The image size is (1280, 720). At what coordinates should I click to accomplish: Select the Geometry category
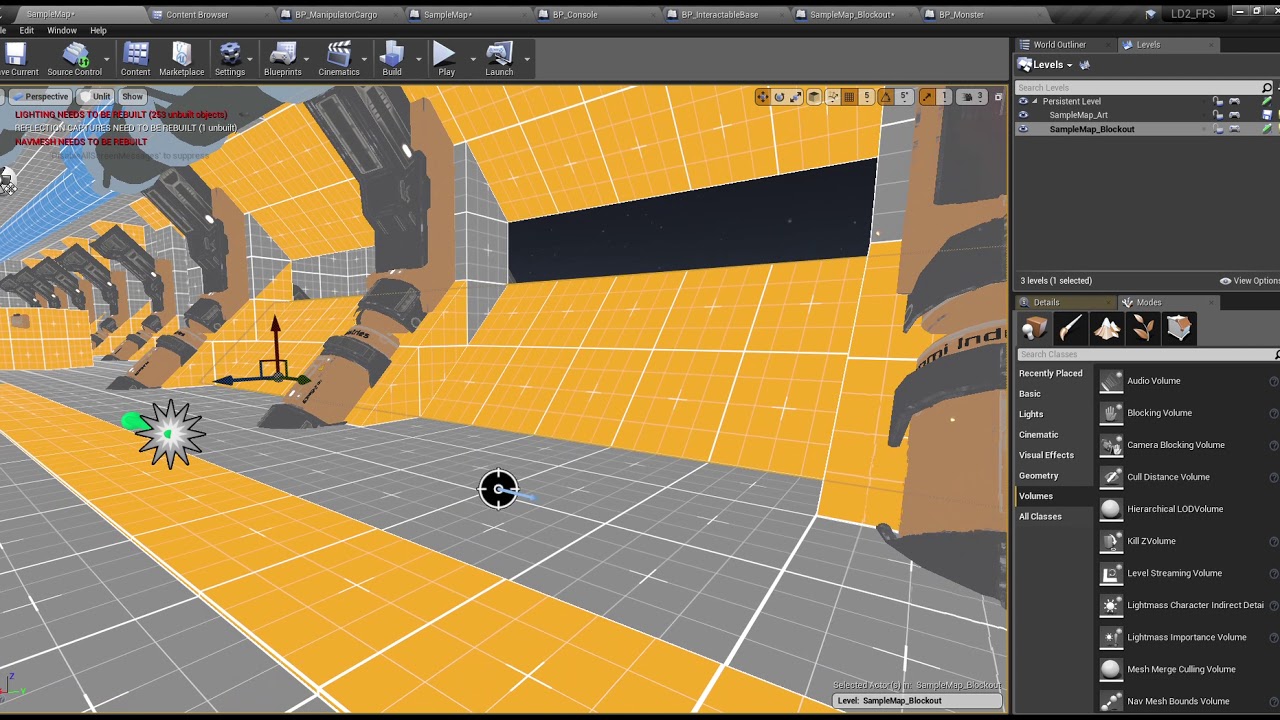pyautogui.click(x=1038, y=476)
